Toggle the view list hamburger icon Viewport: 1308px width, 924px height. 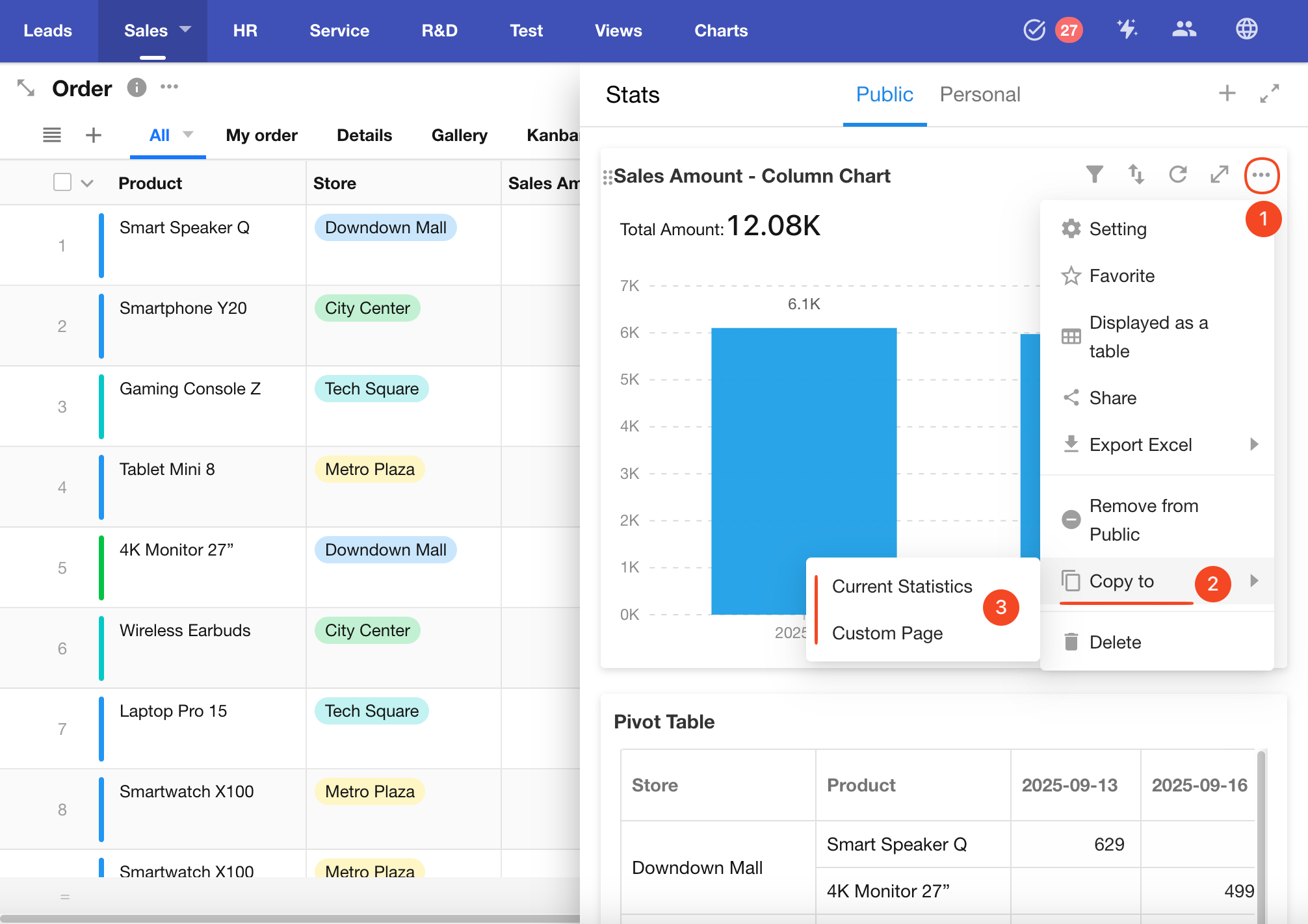52,135
